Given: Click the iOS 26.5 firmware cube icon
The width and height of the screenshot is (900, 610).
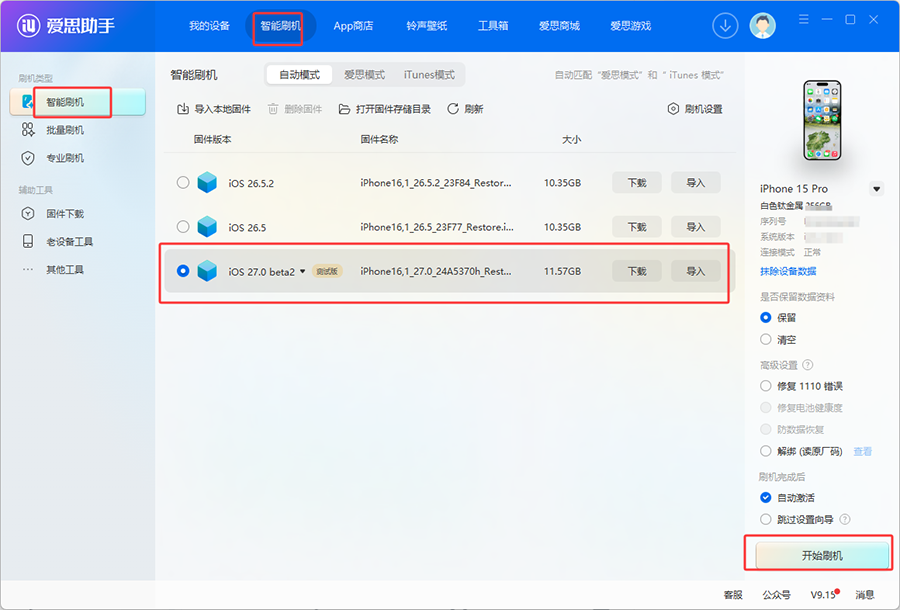Looking at the screenshot, I should [207, 227].
